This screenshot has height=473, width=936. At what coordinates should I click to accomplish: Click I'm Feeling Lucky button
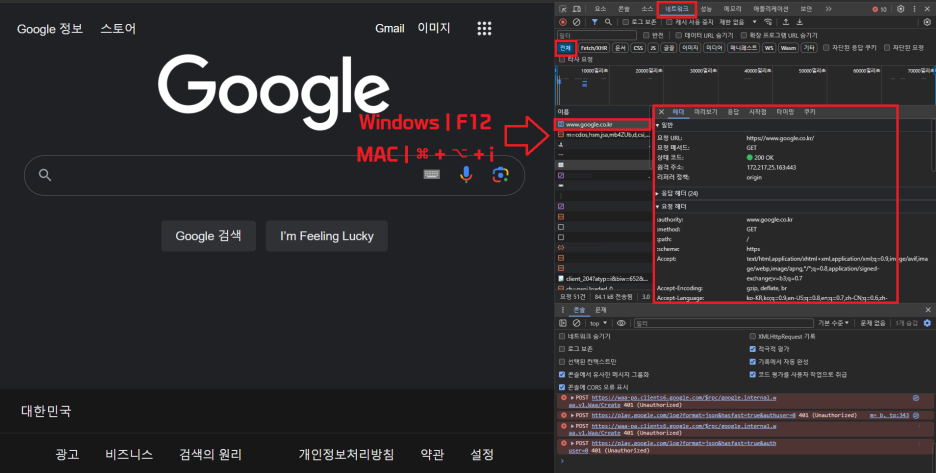point(327,236)
